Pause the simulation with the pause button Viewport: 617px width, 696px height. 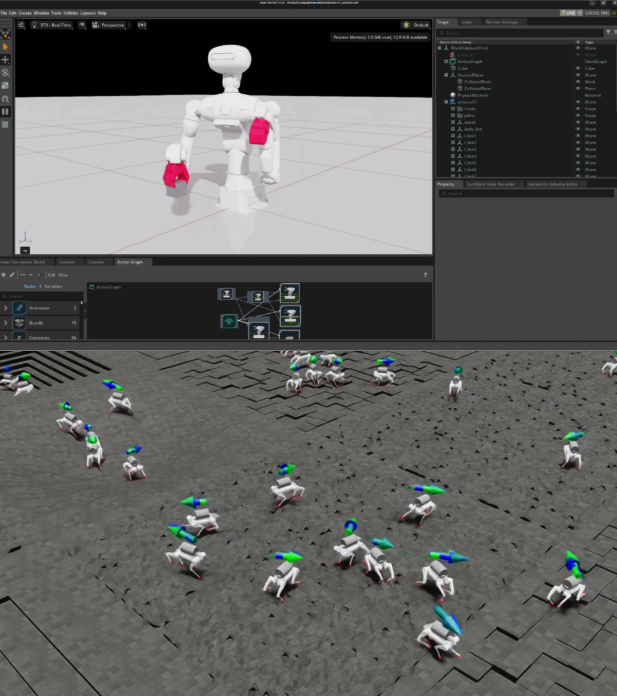(5, 111)
